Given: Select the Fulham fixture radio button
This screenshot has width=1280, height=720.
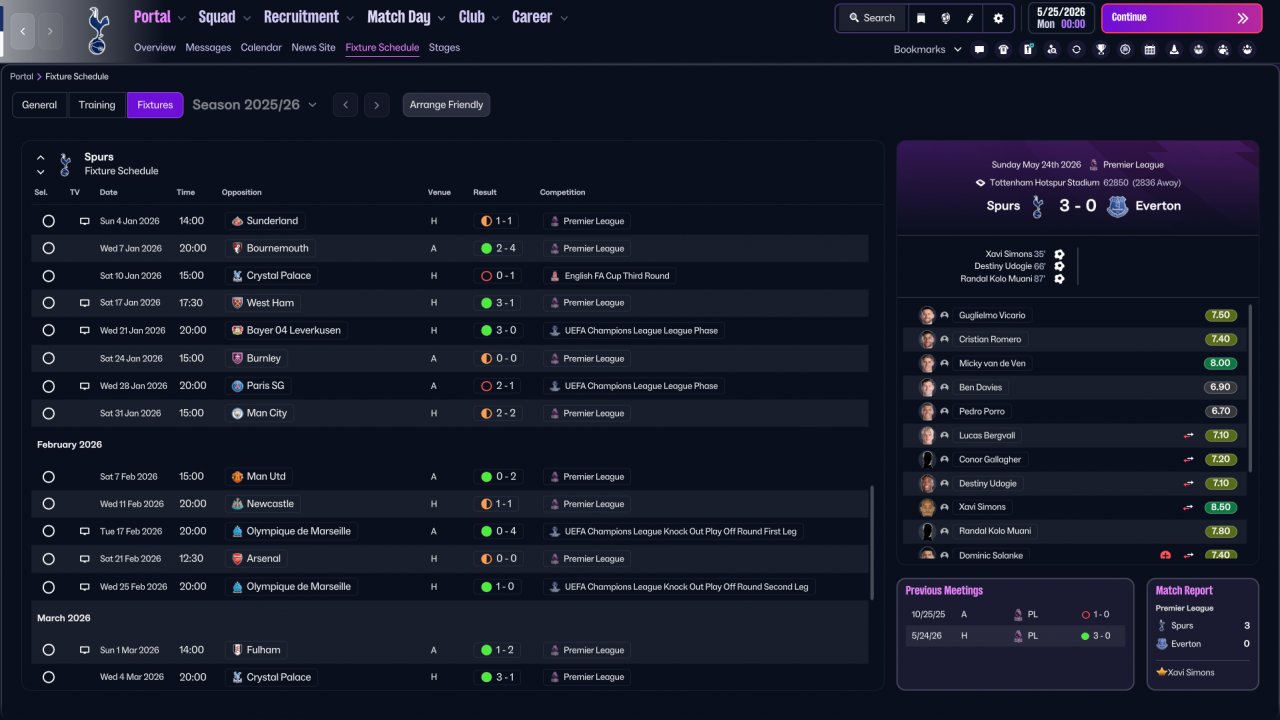Looking at the screenshot, I should tap(48, 650).
